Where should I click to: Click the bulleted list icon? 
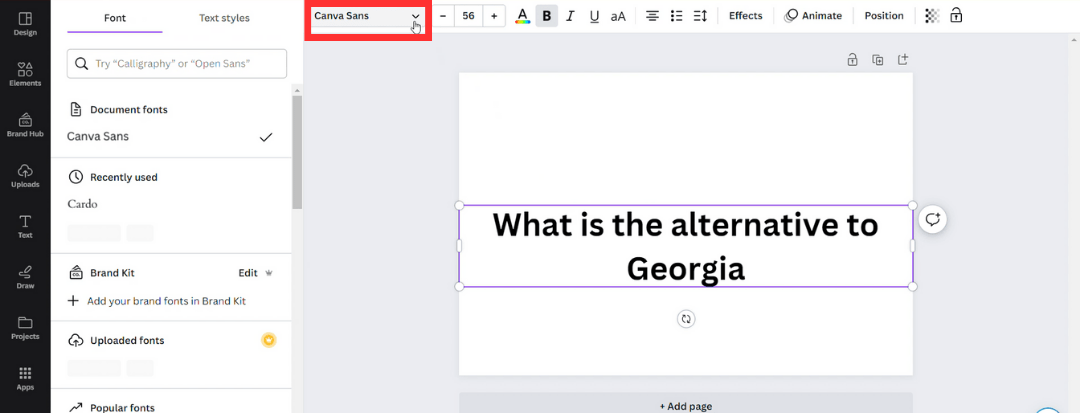(677, 16)
